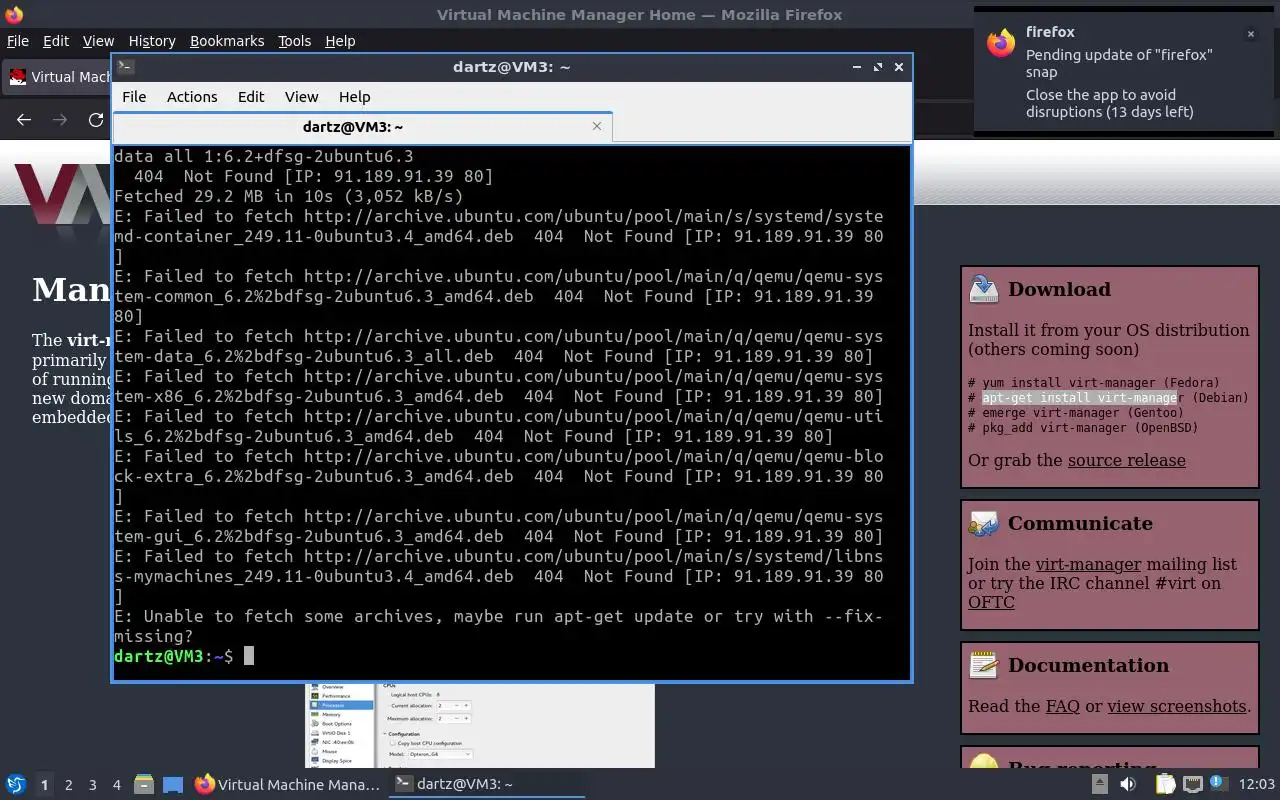
Task: Close the dartz@VM3 terminal tab
Action: pos(597,126)
